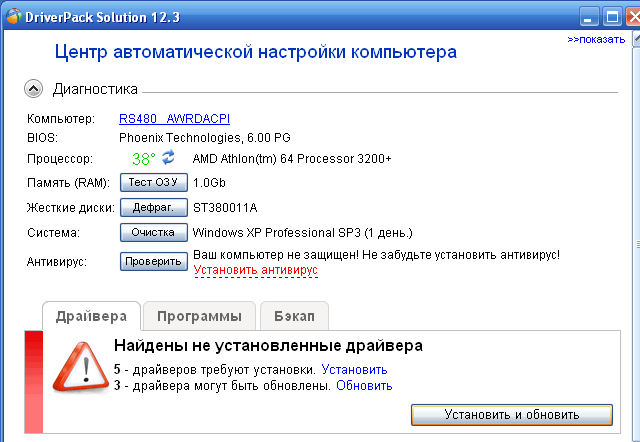Click the Найдены не установленные драйвера heading

click(268, 346)
